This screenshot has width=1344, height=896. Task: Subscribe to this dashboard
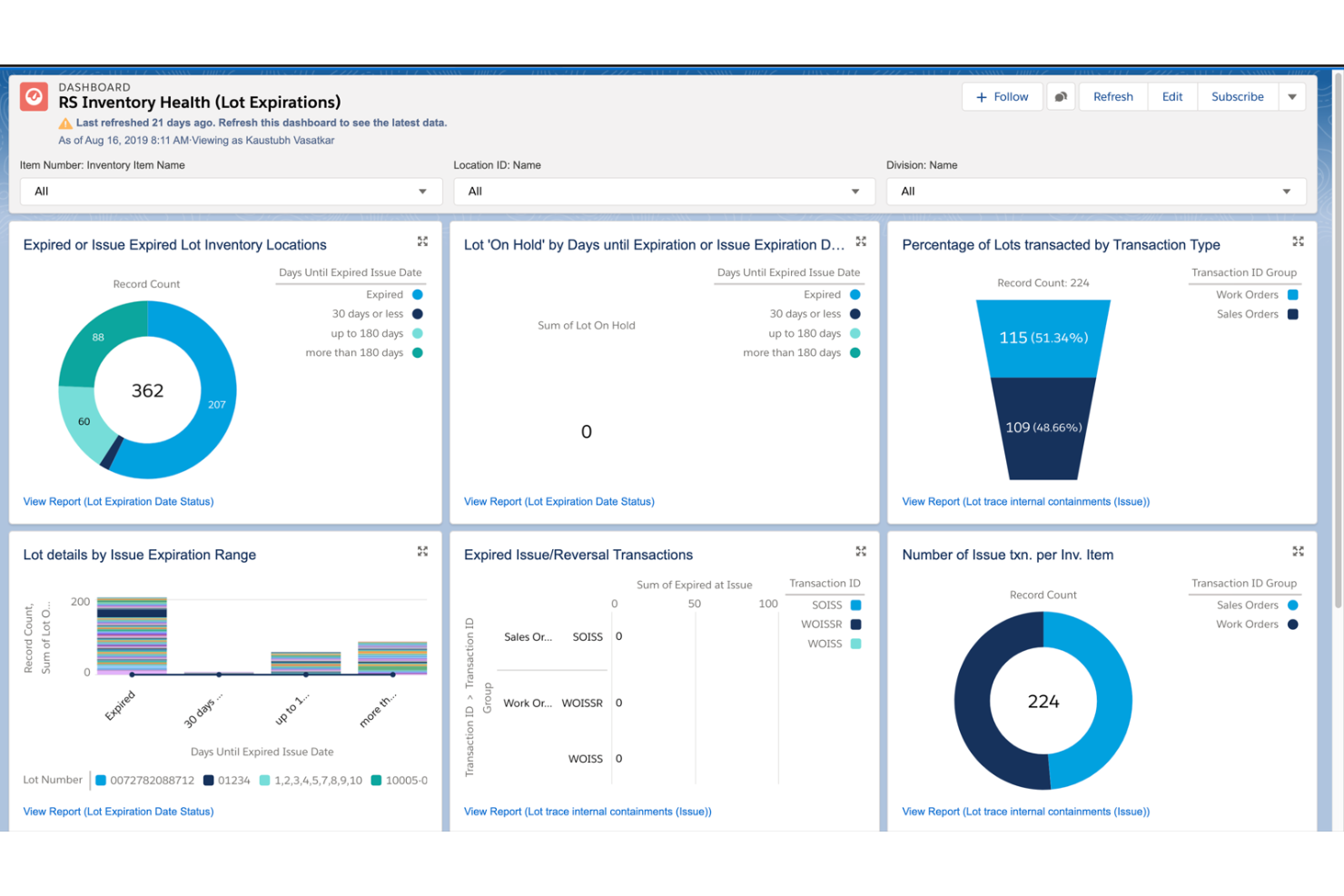click(x=1237, y=97)
